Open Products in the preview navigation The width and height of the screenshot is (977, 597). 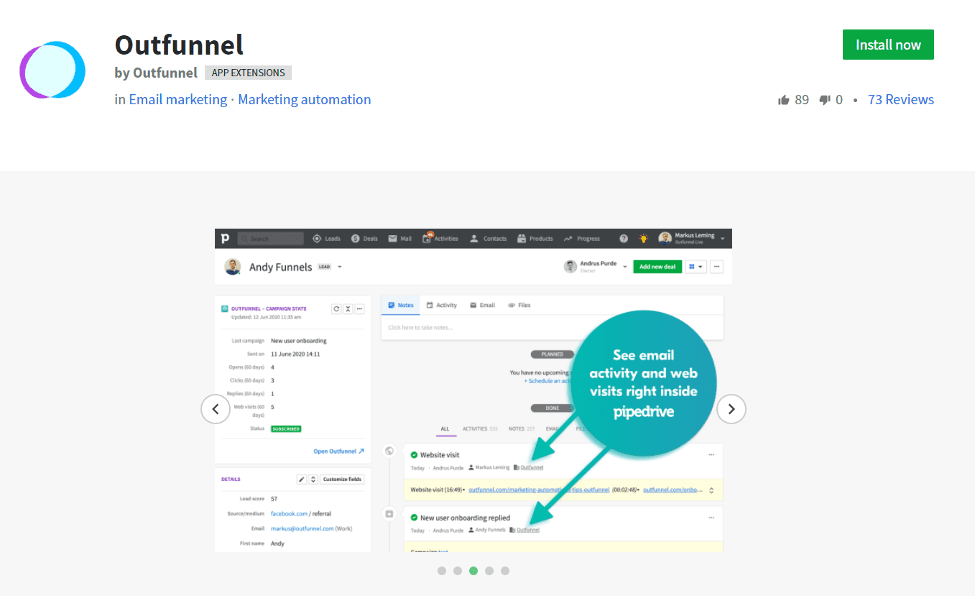tap(535, 239)
